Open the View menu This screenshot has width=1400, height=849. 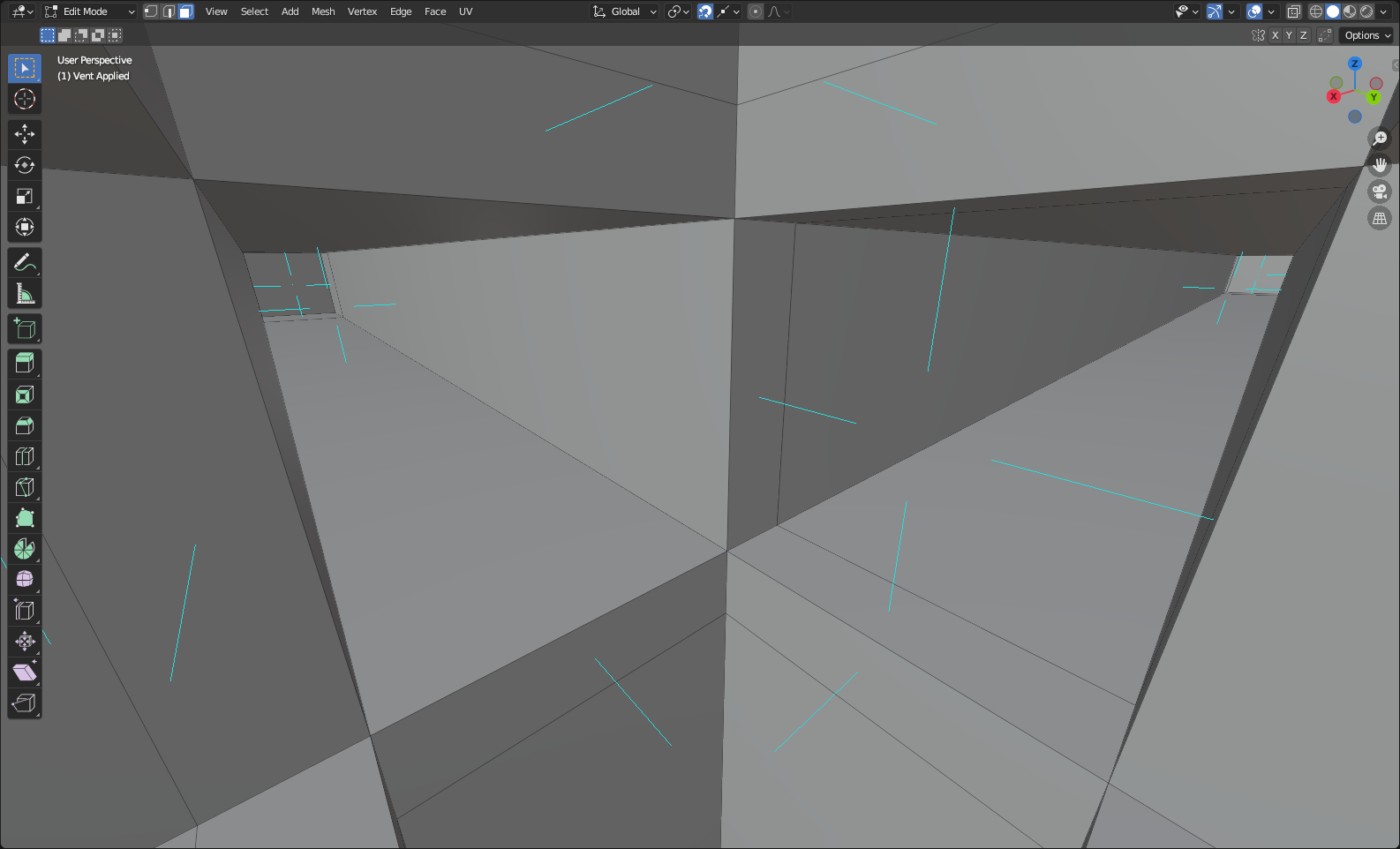click(216, 11)
